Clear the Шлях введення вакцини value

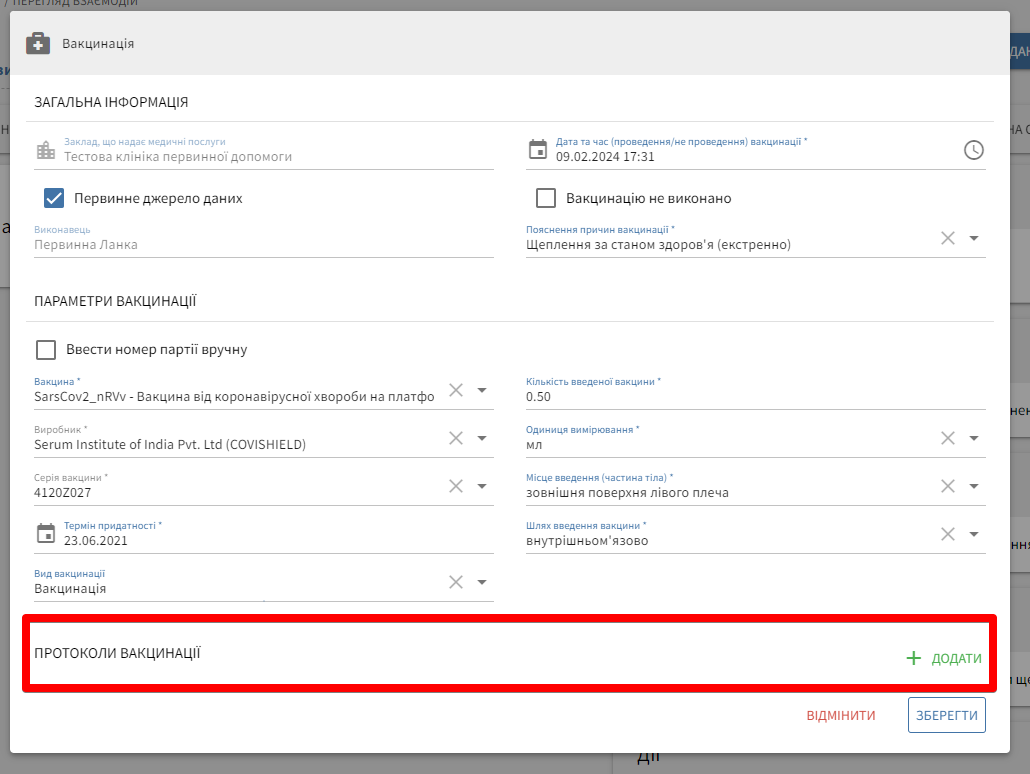(948, 534)
